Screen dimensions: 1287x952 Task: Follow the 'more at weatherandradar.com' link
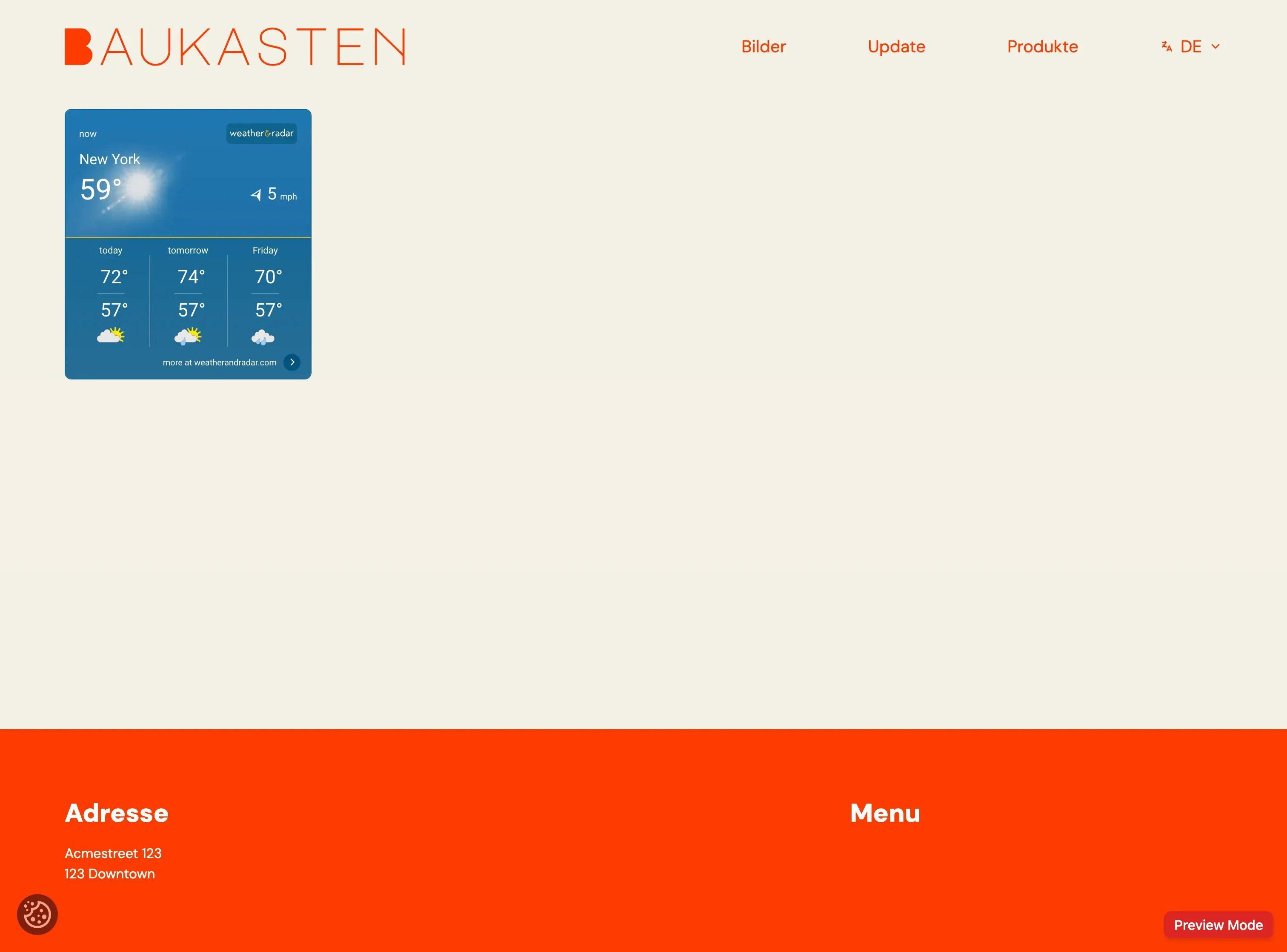(219, 362)
